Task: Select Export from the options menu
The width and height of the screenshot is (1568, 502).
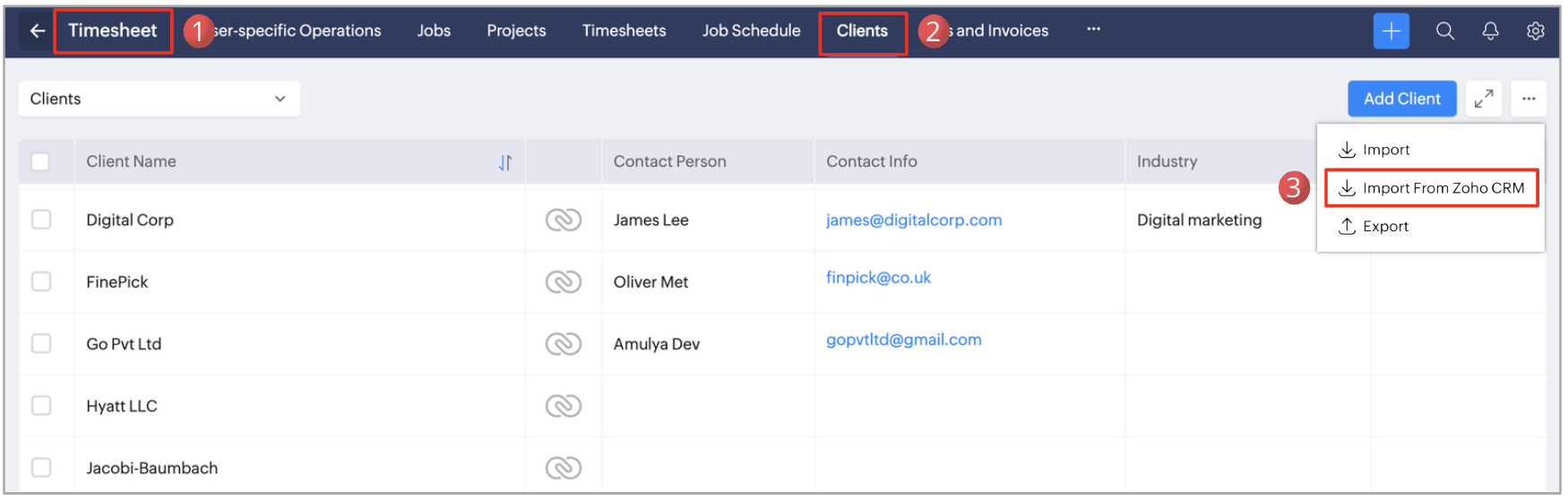Action: click(1384, 227)
